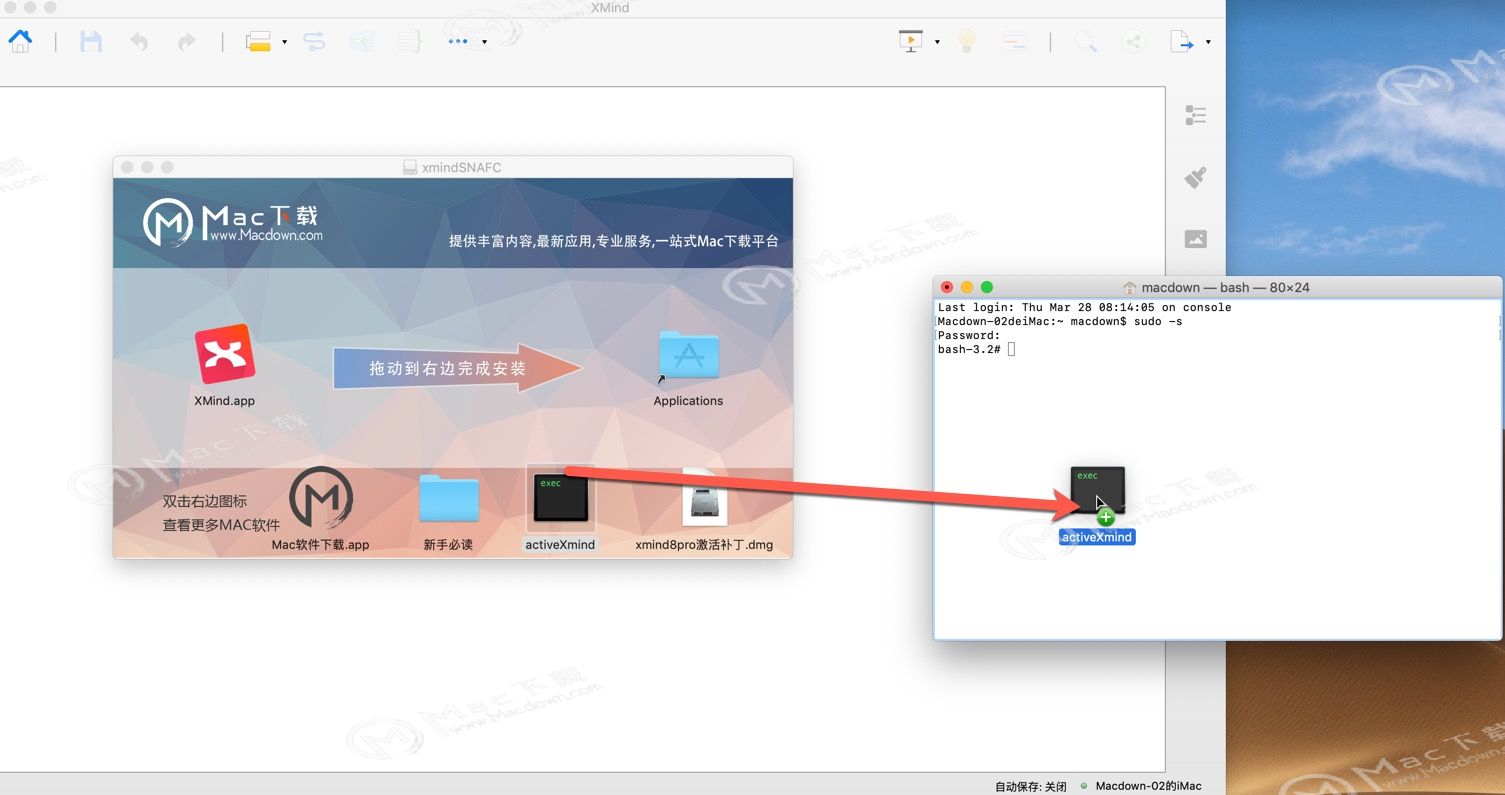Open the topic insert dropdown arrow

tap(285, 42)
